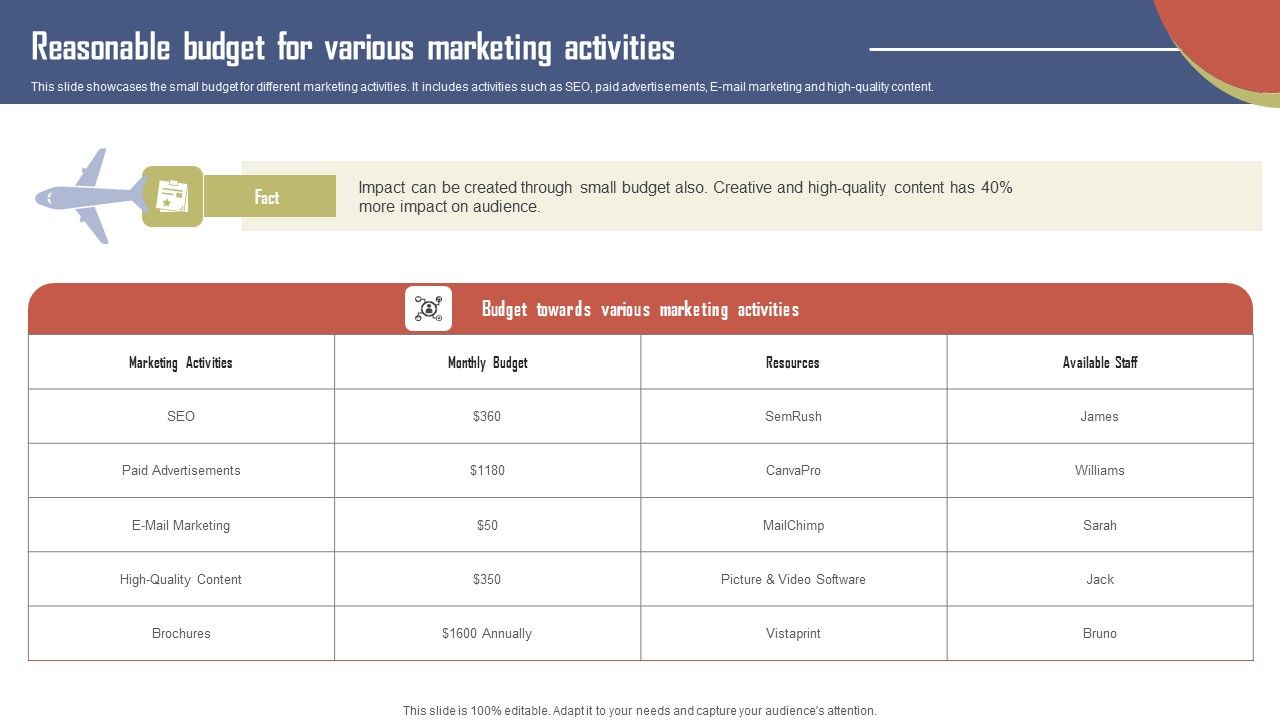This screenshot has width=1280, height=720.
Task: Click the Vistaprint resource cell
Action: pos(793,633)
